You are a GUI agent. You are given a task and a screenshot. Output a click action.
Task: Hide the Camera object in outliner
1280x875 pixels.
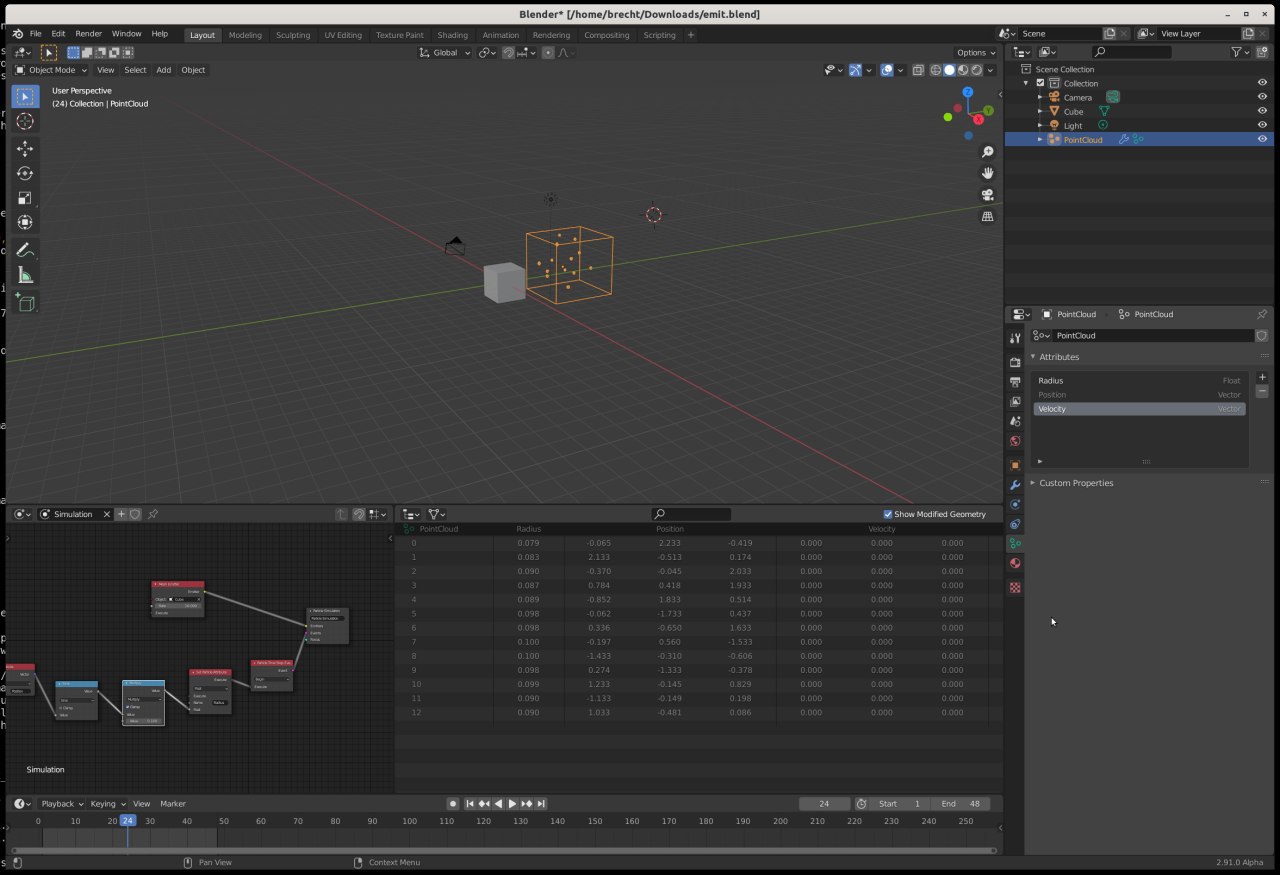pos(1262,97)
